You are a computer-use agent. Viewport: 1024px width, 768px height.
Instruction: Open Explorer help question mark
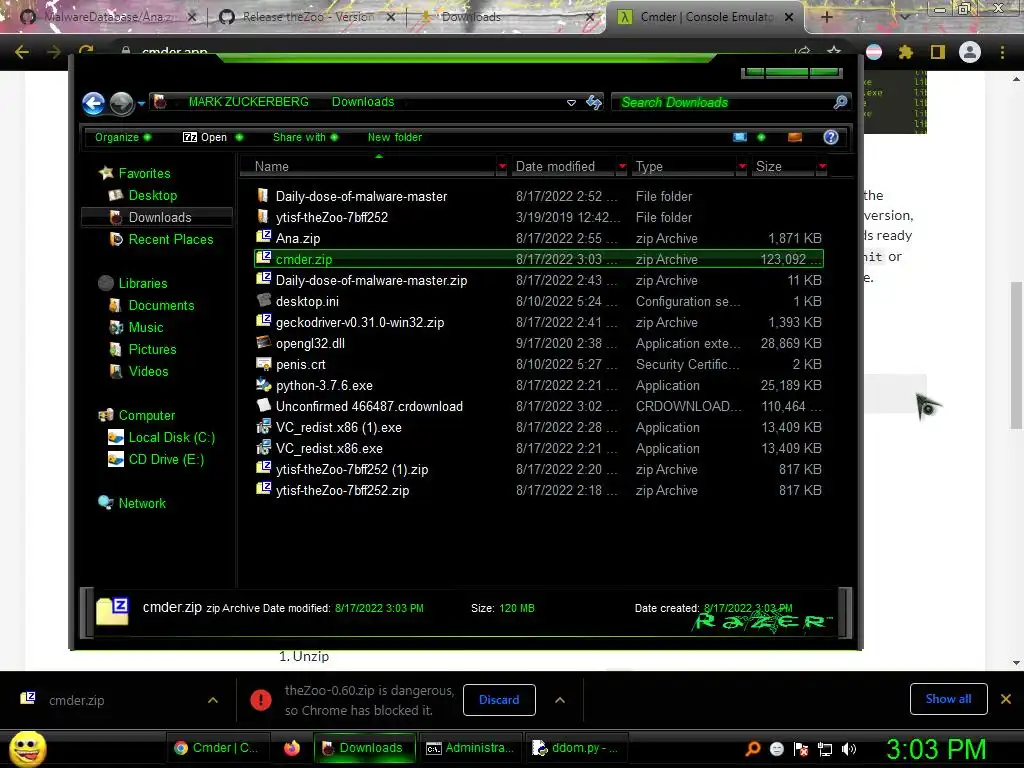pos(831,137)
